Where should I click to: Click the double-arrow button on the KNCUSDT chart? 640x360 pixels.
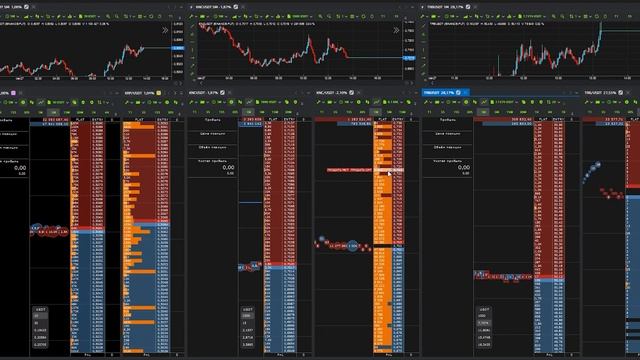click(x=396, y=30)
